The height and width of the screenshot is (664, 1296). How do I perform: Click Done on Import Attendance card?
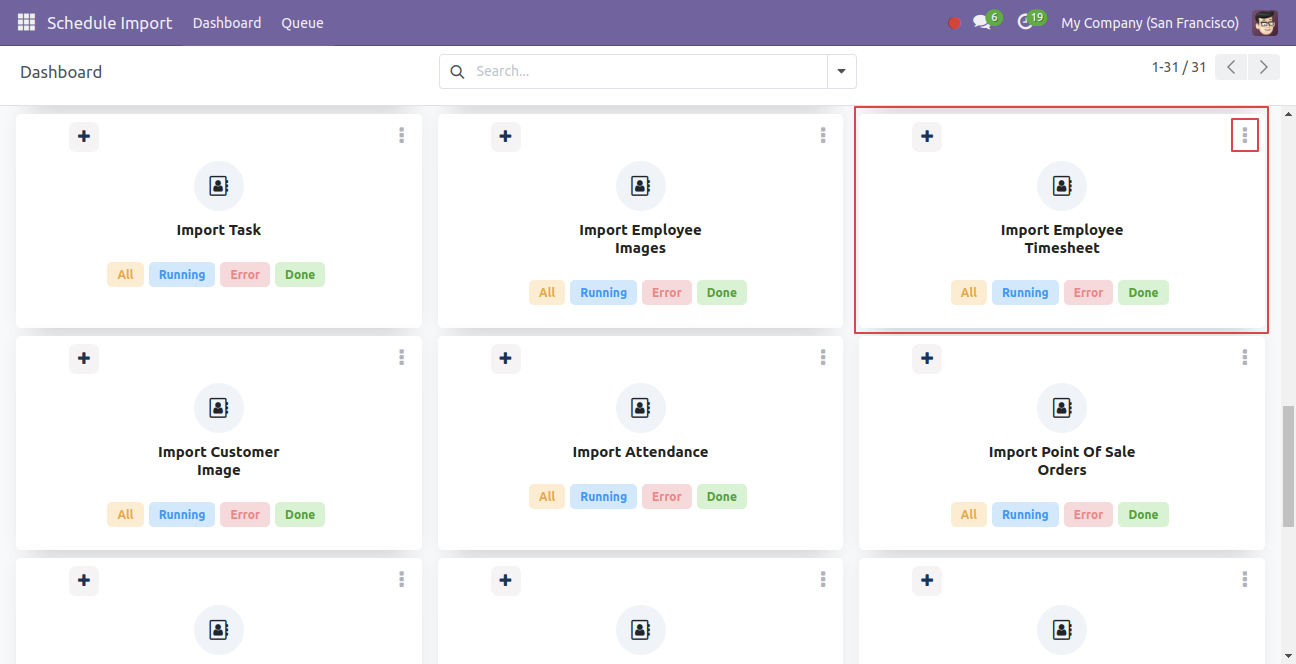722,497
